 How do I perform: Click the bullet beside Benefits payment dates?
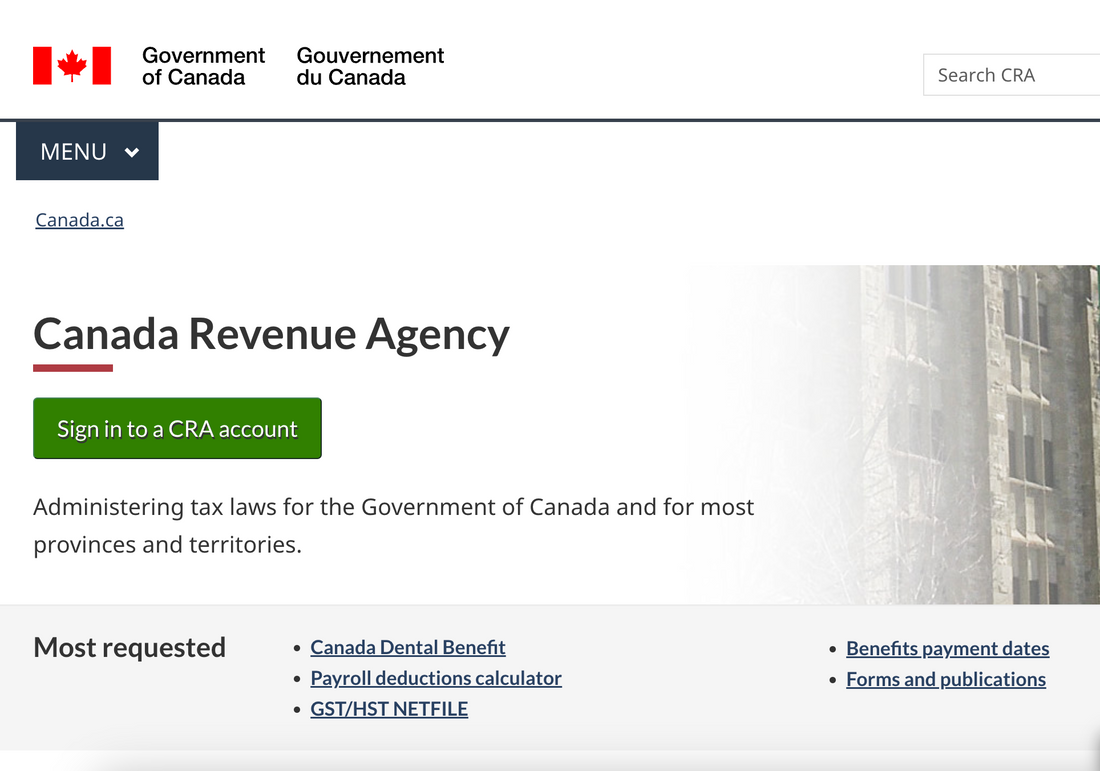833,649
